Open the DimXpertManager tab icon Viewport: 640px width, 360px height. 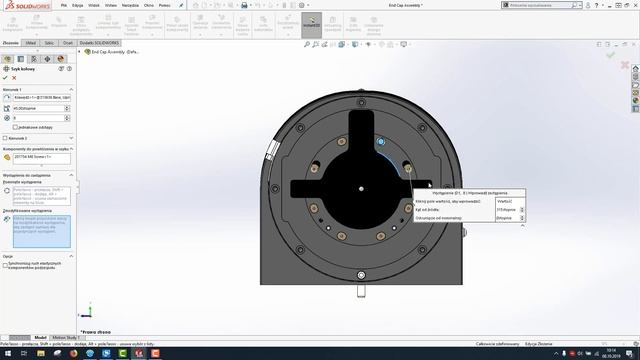pyautogui.click(x=47, y=59)
